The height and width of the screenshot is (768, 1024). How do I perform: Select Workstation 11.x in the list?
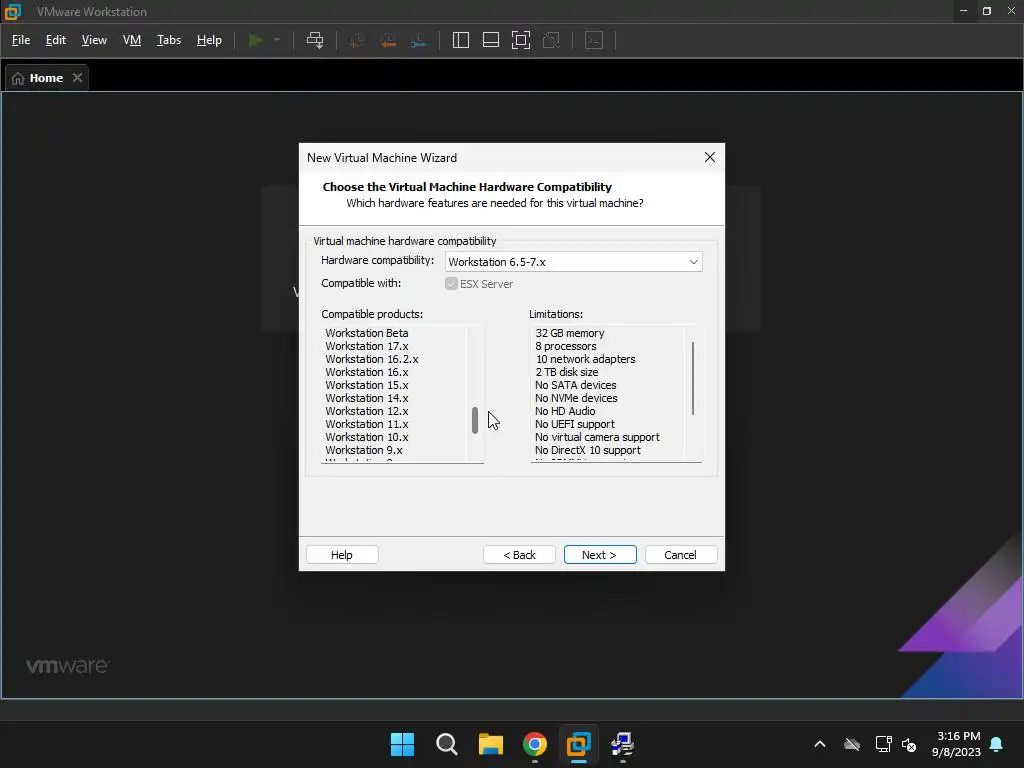tap(366, 424)
